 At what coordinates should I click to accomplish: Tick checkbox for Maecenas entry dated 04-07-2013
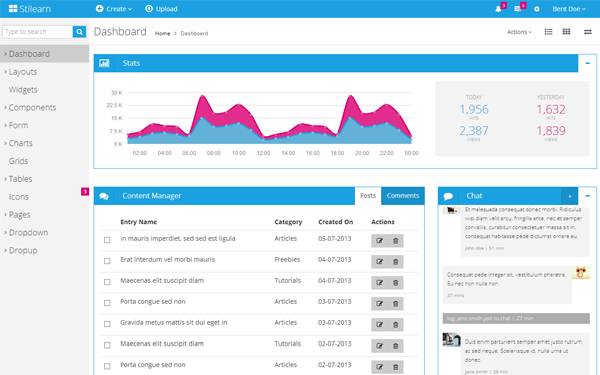coord(107,282)
